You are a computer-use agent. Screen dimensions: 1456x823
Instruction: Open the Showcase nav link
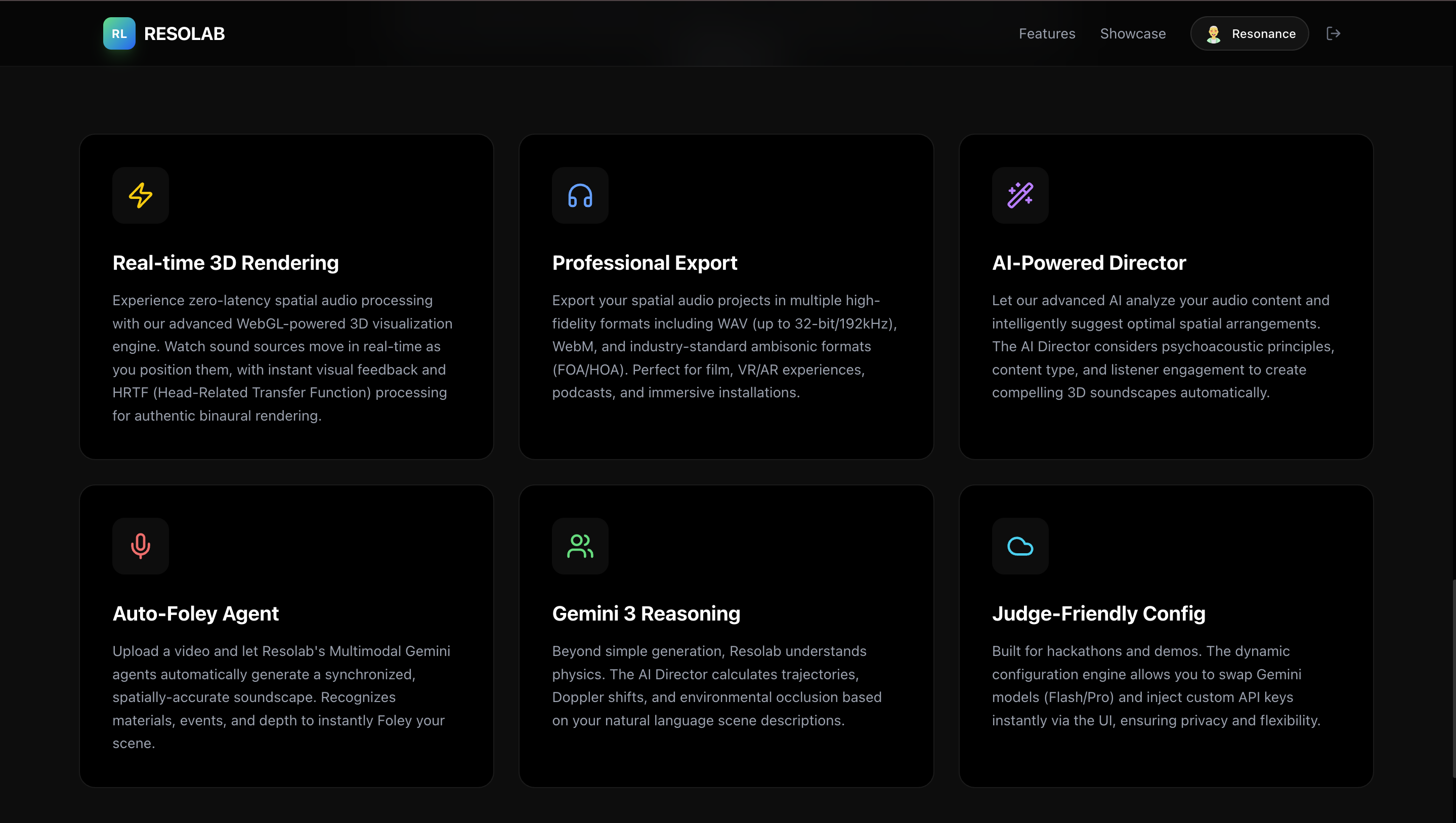coord(1133,33)
